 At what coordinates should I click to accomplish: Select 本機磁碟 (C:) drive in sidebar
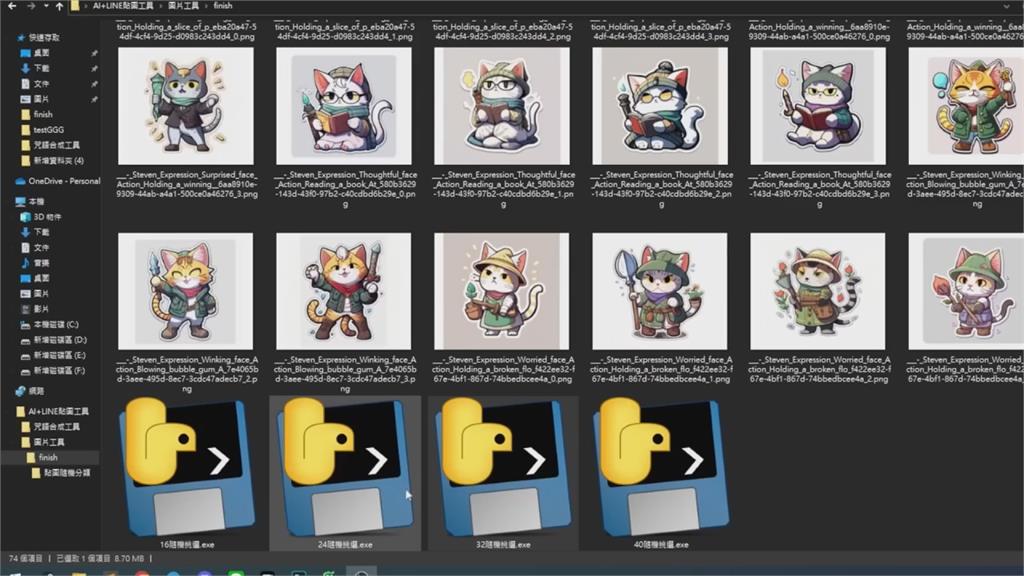[54, 325]
